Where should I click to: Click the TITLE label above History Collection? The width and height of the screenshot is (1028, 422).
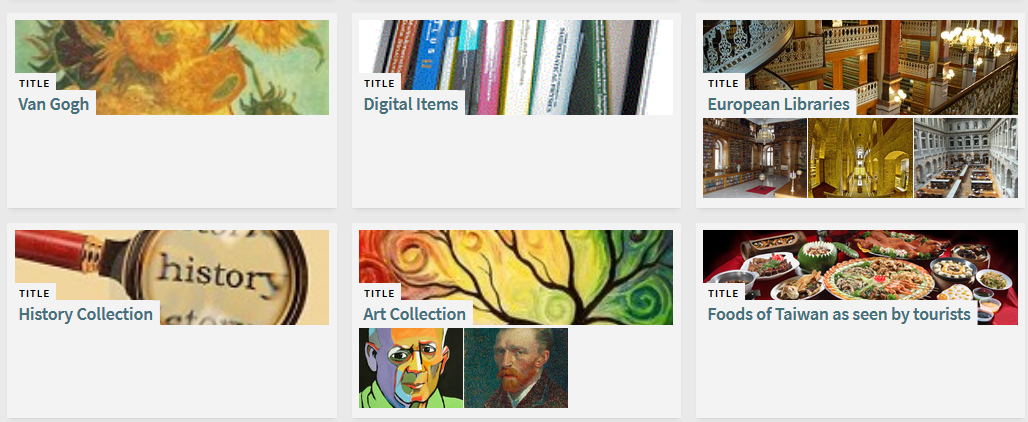point(34,293)
